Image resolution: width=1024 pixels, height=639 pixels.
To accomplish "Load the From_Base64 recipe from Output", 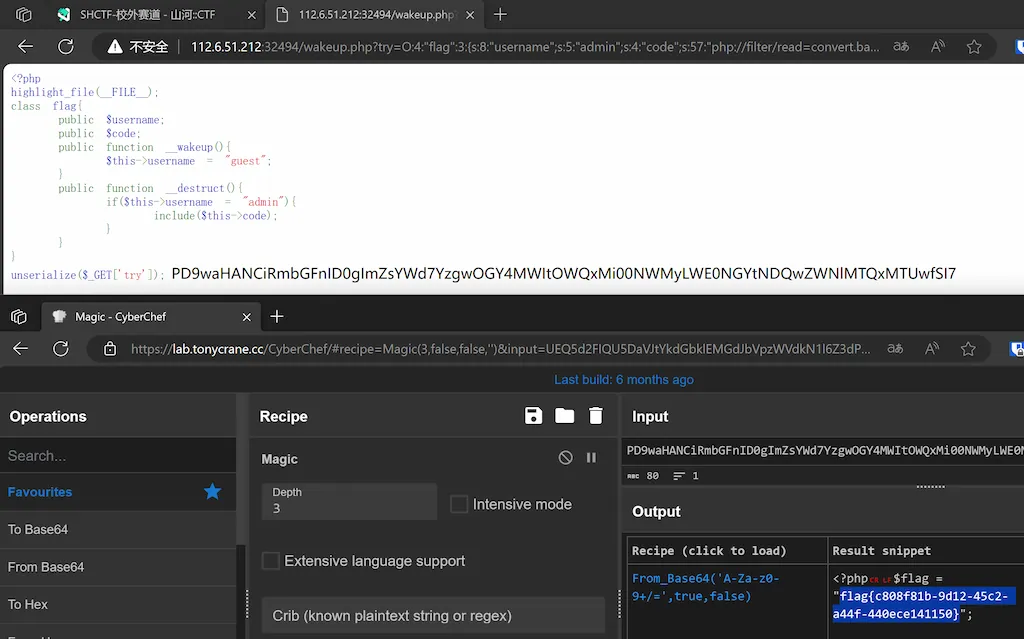I will pyautogui.click(x=705, y=586).
